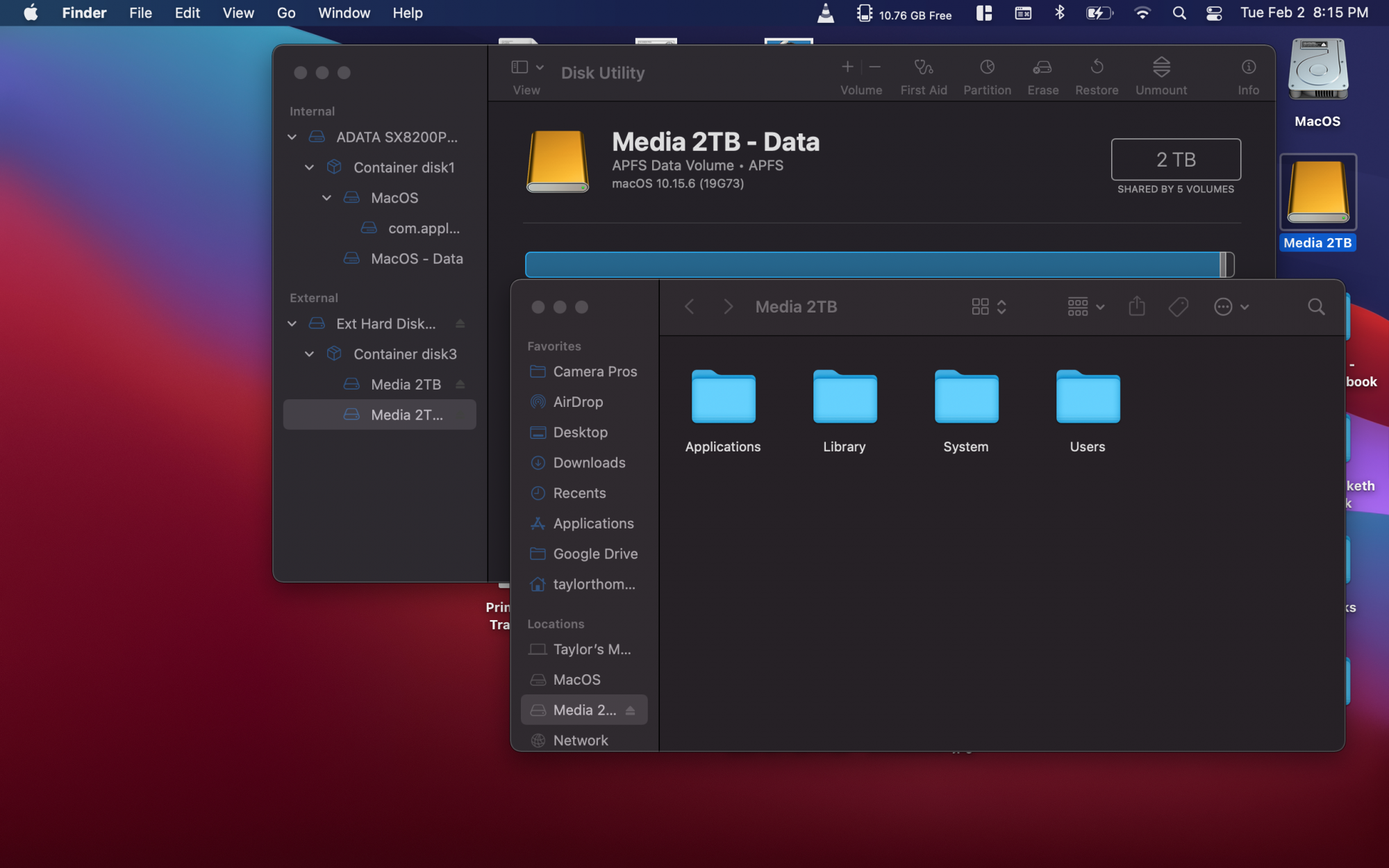
Task: Collapse the MacOS volume group
Action: point(327,198)
